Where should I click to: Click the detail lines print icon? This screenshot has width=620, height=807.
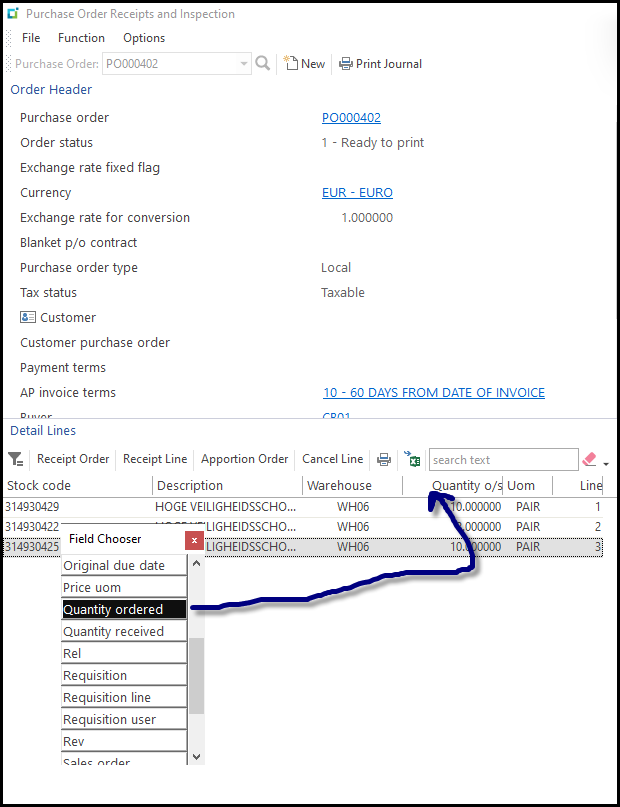(384, 460)
